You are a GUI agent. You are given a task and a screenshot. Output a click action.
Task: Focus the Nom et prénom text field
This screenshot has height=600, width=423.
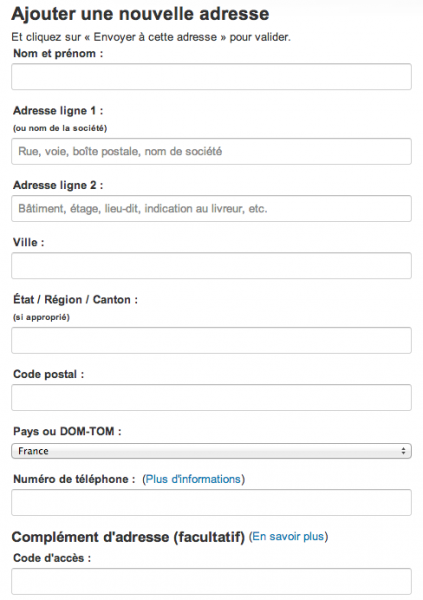click(x=211, y=77)
